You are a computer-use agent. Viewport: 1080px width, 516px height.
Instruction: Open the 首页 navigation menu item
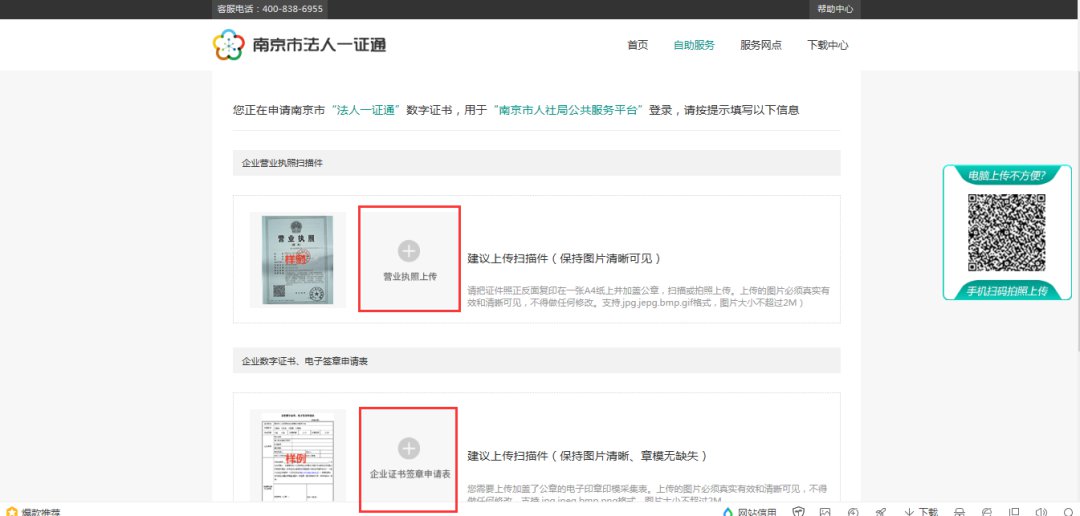(x=637, y=45)
